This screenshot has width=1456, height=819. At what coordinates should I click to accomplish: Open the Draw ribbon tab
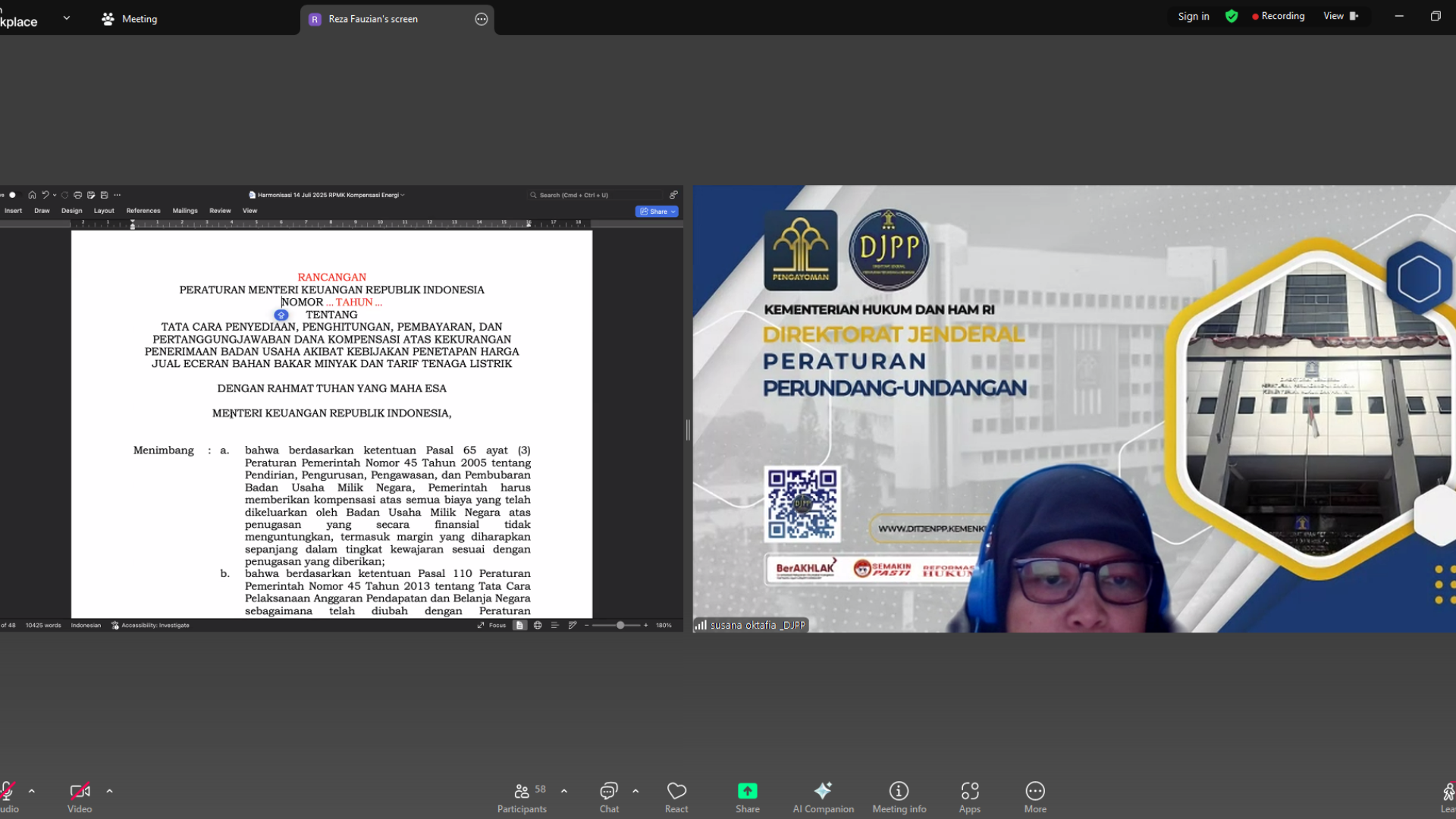click(x=42, y=211)
